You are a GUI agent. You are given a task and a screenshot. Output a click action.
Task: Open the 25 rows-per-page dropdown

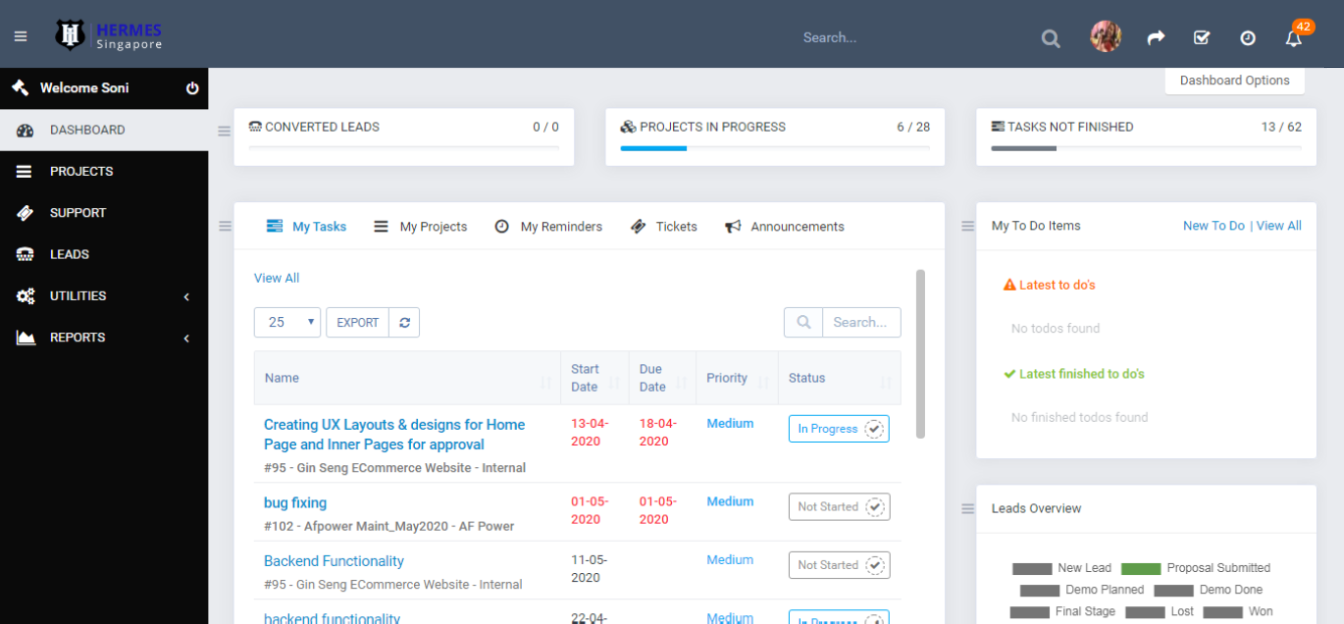[x=287, y=322]
